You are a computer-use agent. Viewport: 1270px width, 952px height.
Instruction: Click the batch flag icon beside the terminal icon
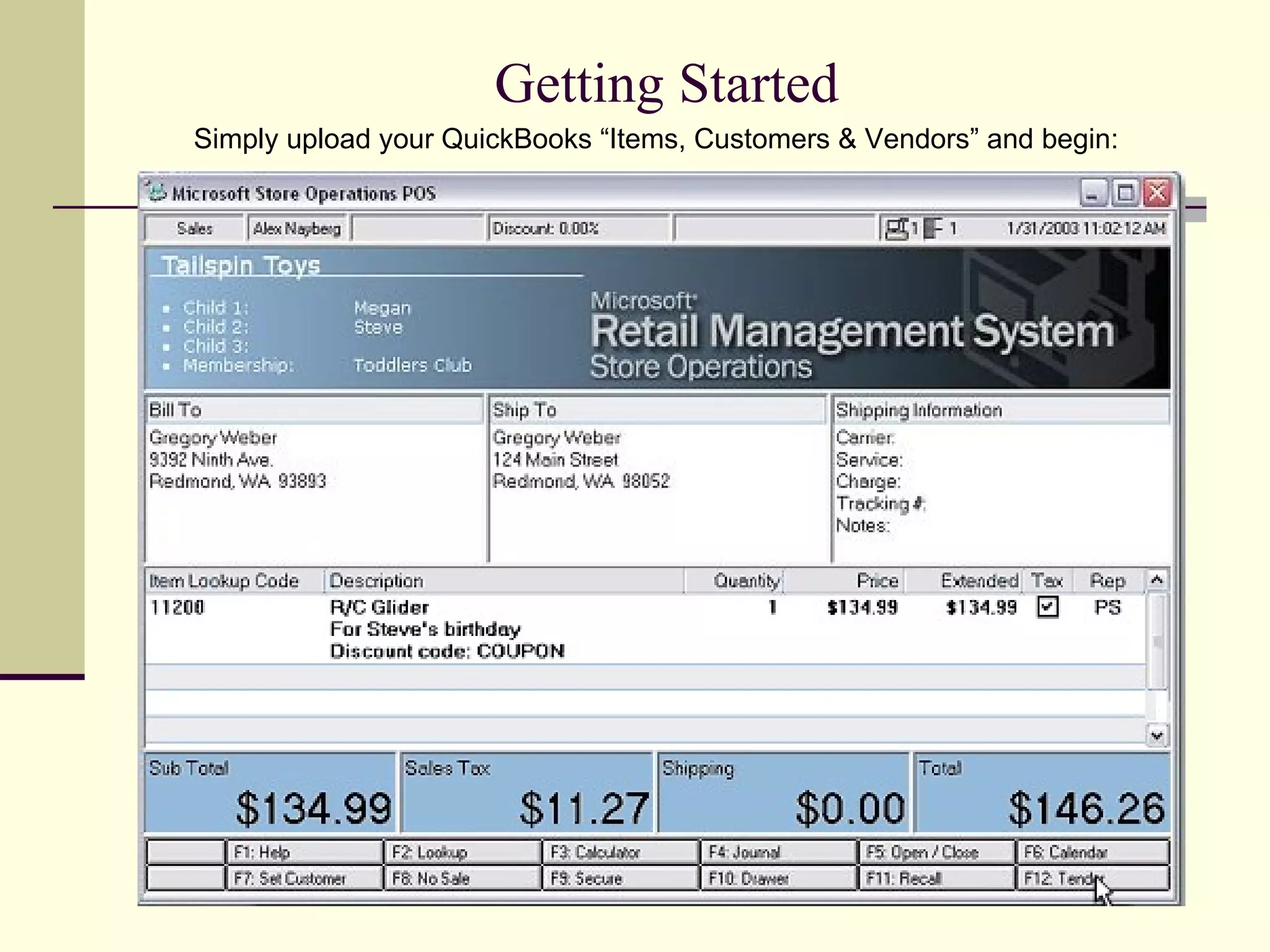click(933, 229)
